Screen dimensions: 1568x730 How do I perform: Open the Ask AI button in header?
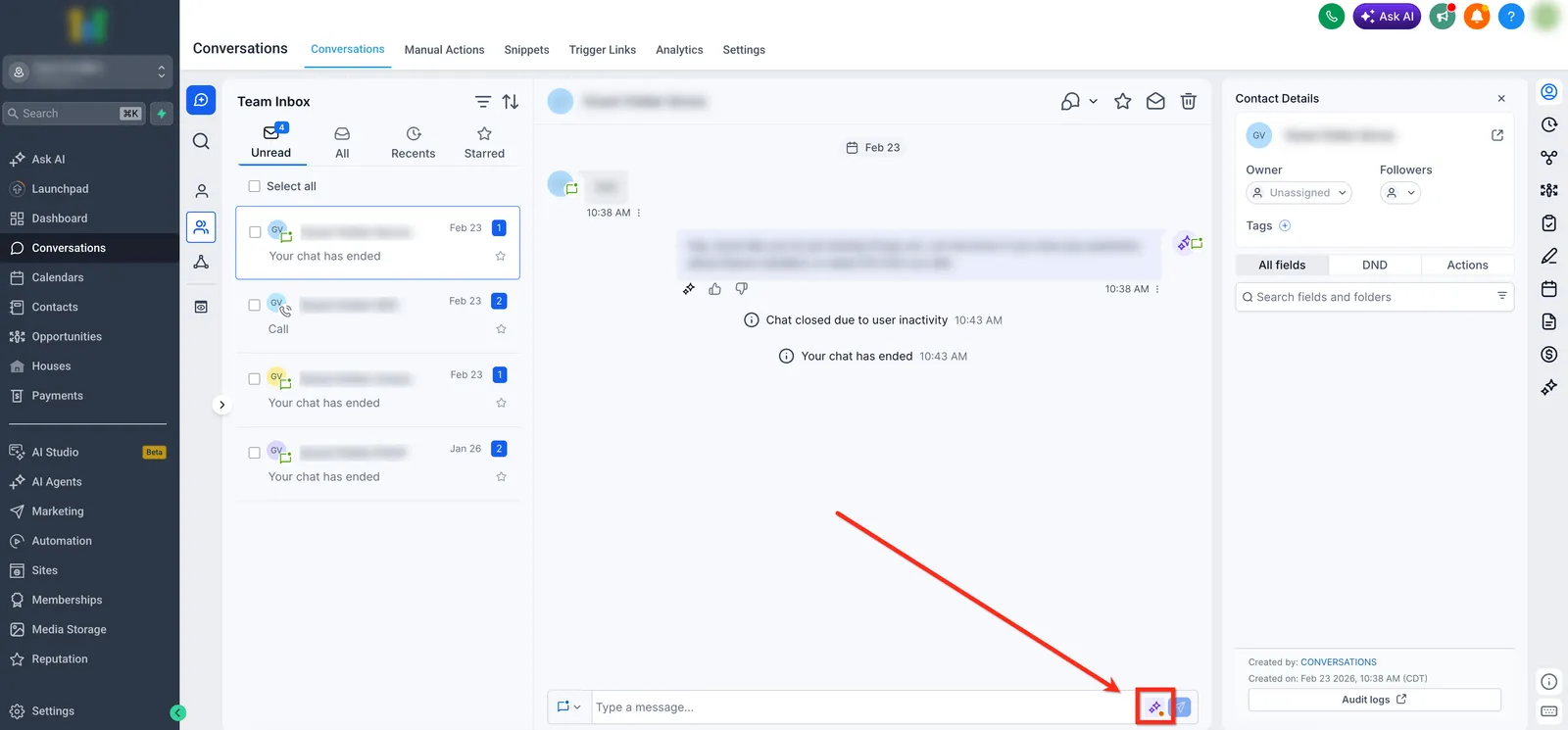tap(1387, 17)
